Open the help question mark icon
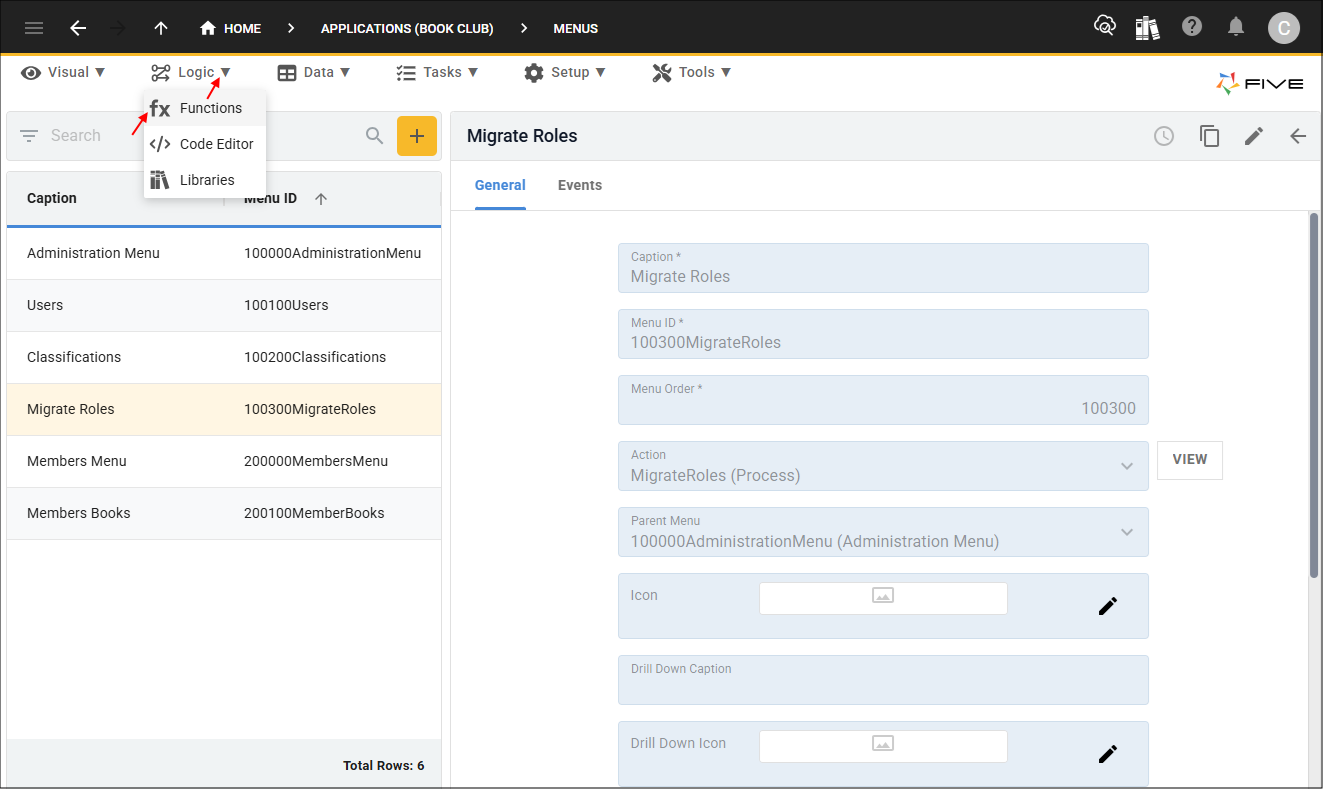 coord(1192,27)
